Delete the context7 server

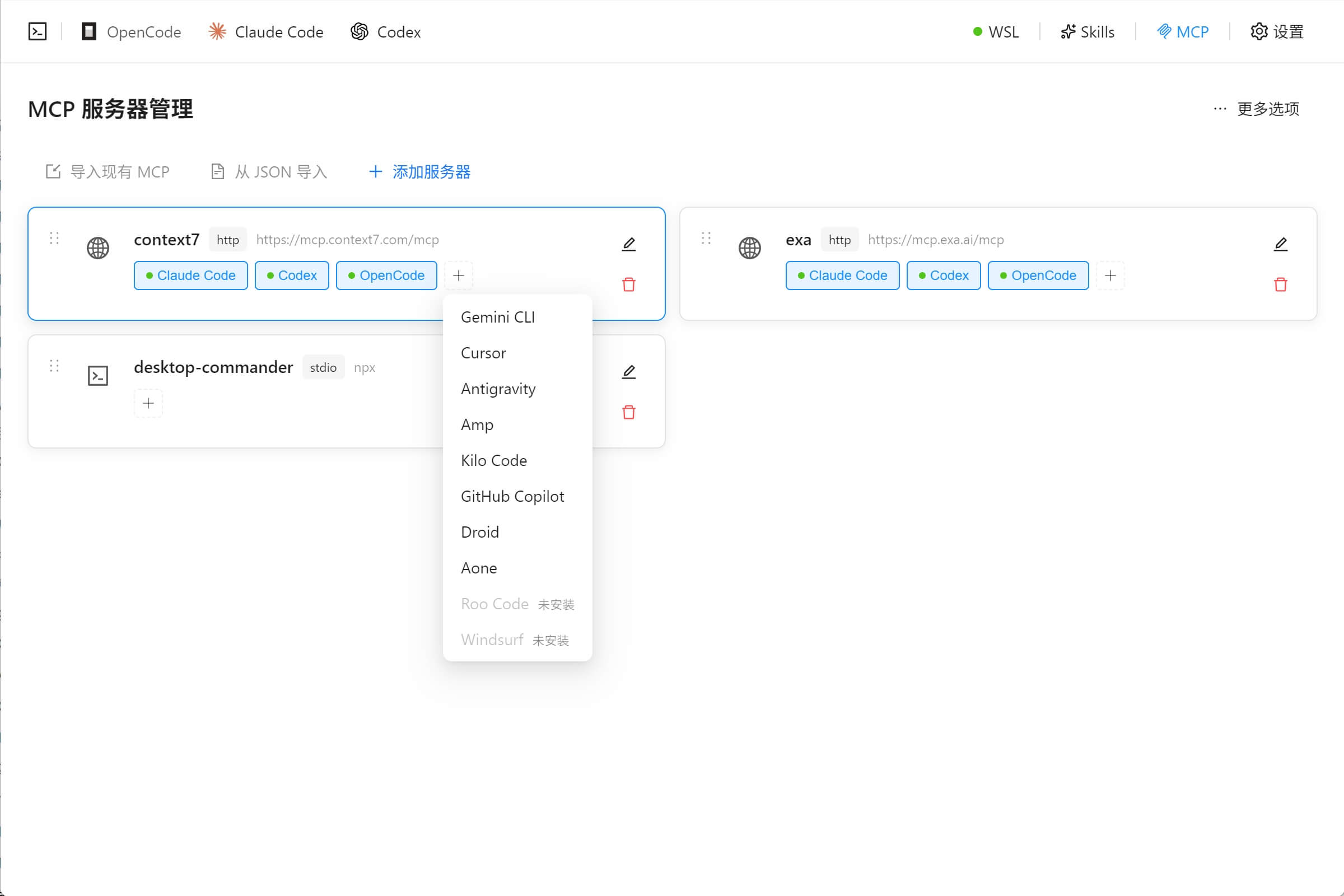pos(628,284)
